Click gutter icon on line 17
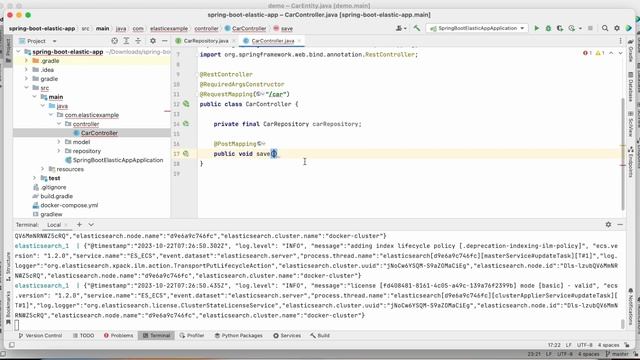This screenshot has width=640, height=360. click(x=186, y=153)
